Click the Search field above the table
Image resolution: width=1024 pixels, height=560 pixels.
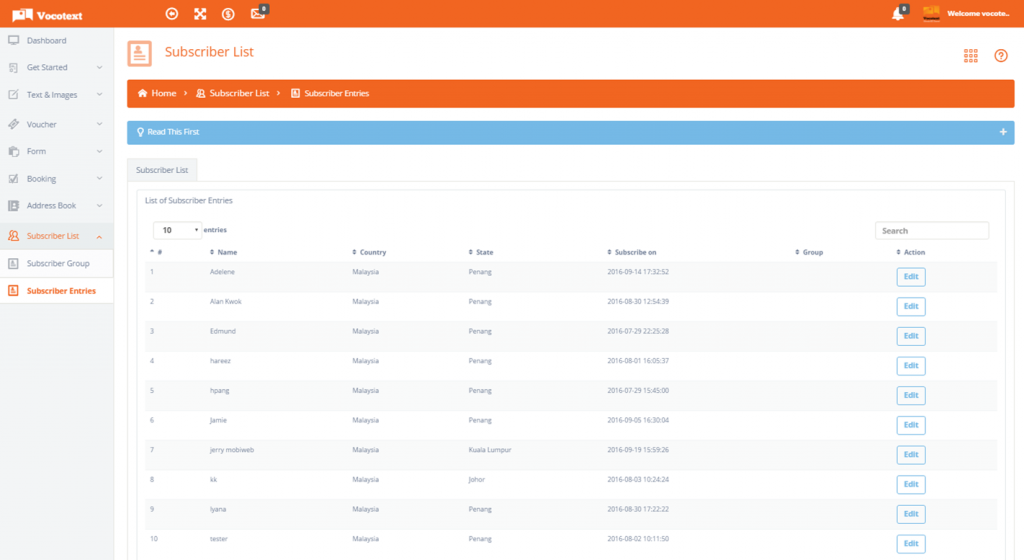coord(931,230)
